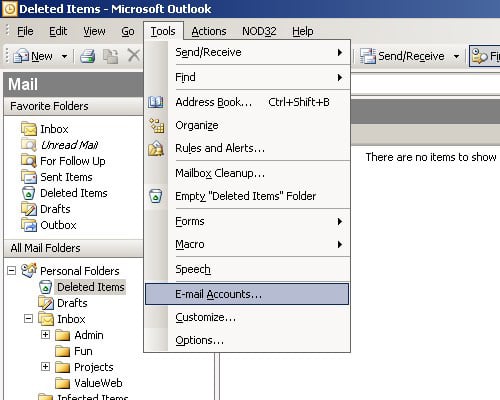Click the Delete X toolbar icon
500x400 pixels.
134,55
